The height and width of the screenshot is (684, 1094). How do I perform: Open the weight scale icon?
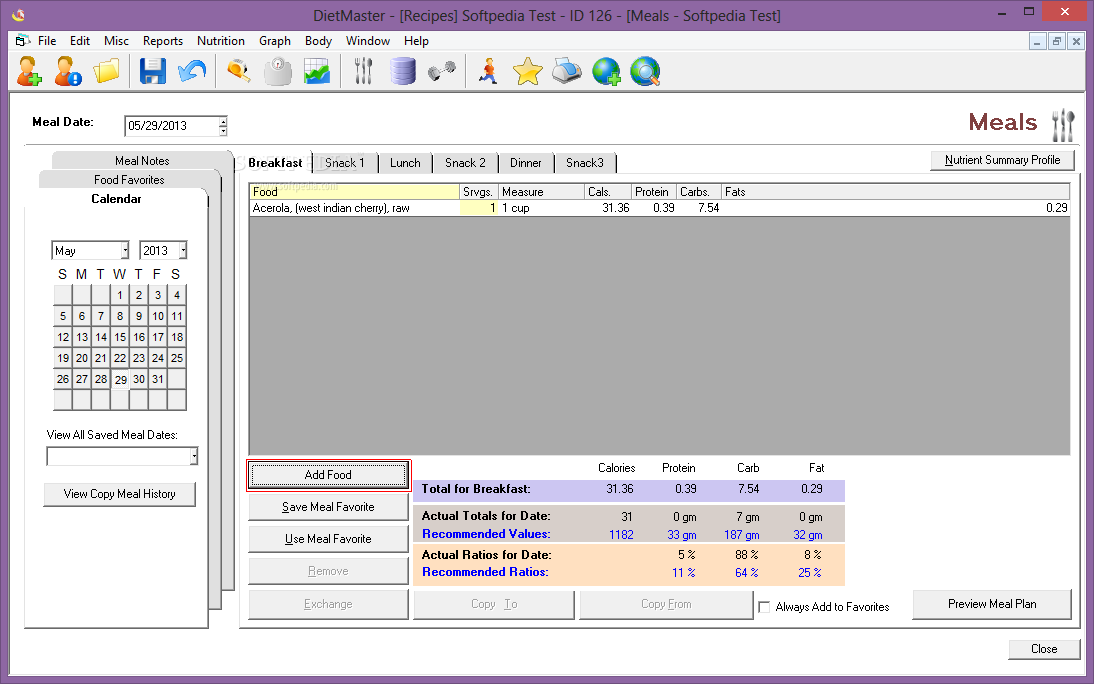coord(278,71)
